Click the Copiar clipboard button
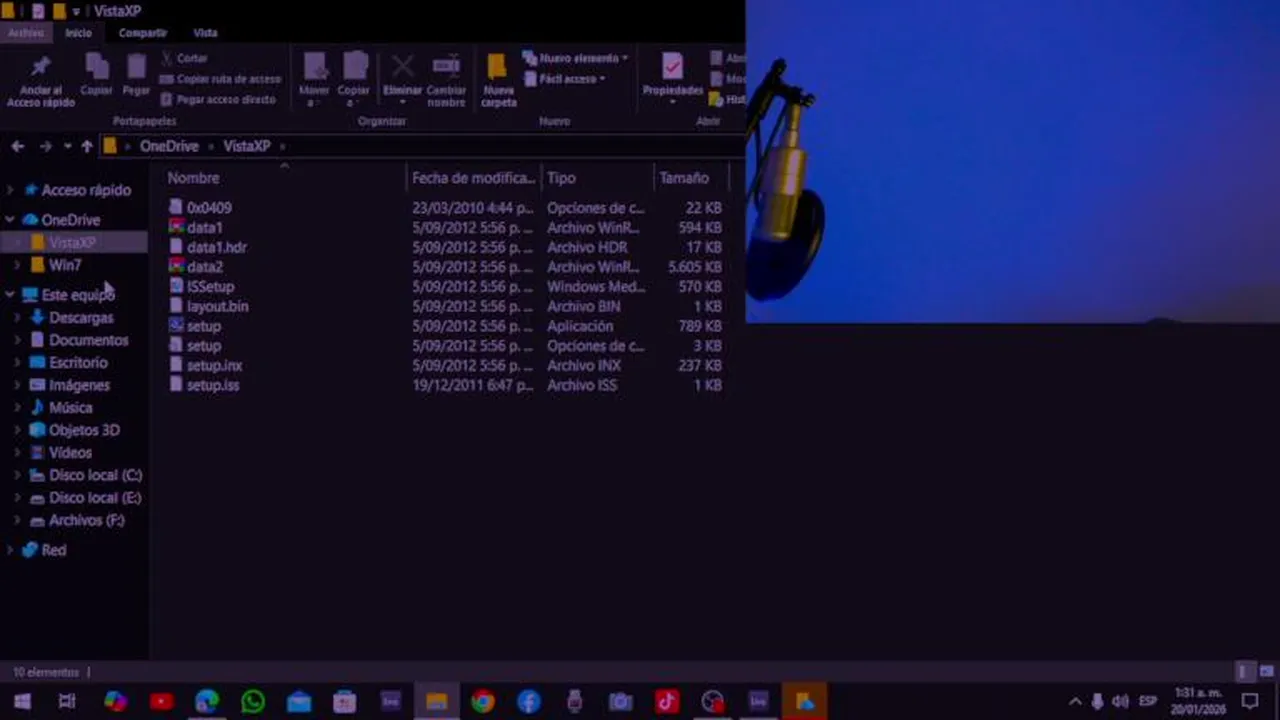 97,75
